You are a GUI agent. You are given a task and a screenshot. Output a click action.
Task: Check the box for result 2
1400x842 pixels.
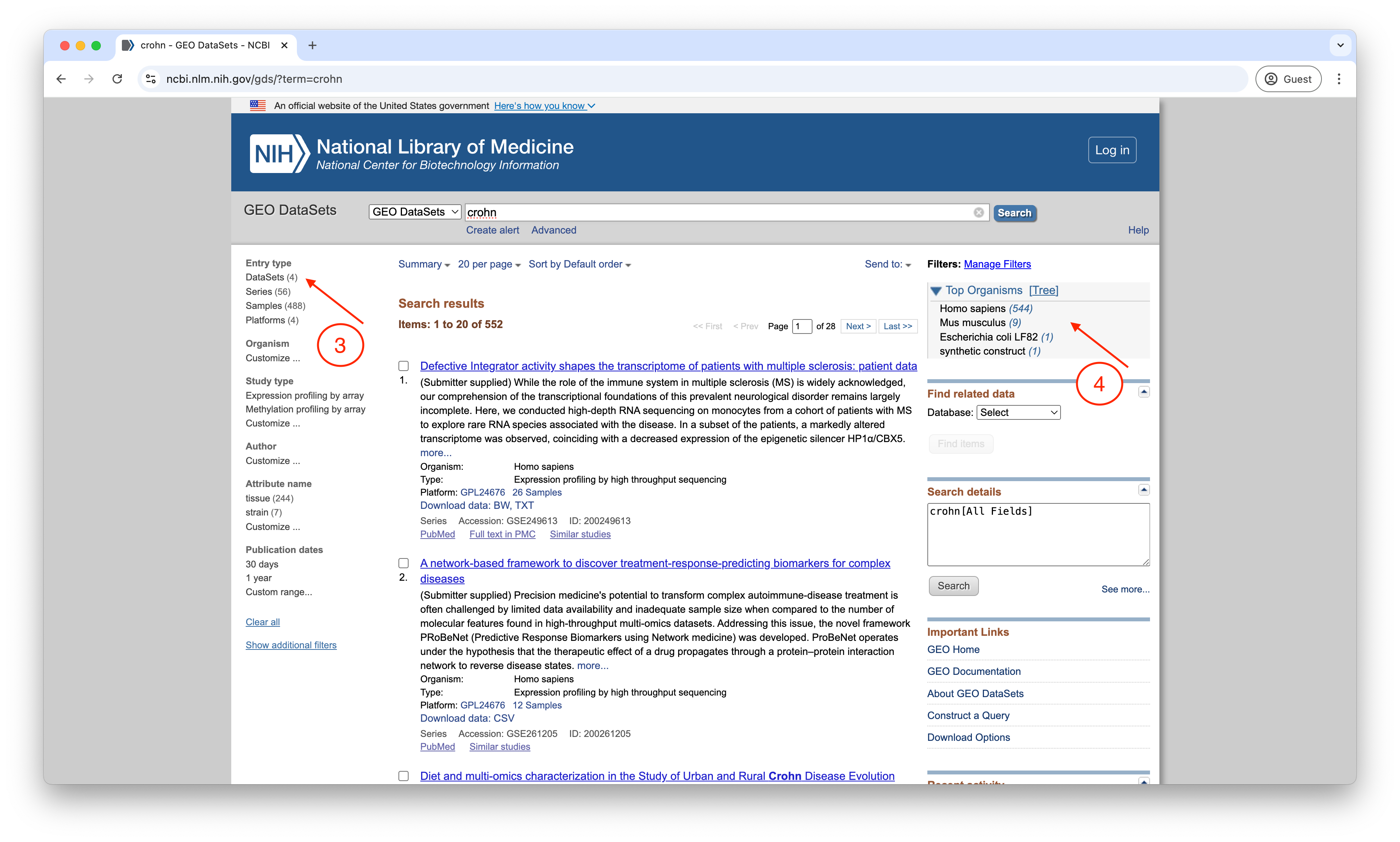pyautogui.click(x=404, y=563)
